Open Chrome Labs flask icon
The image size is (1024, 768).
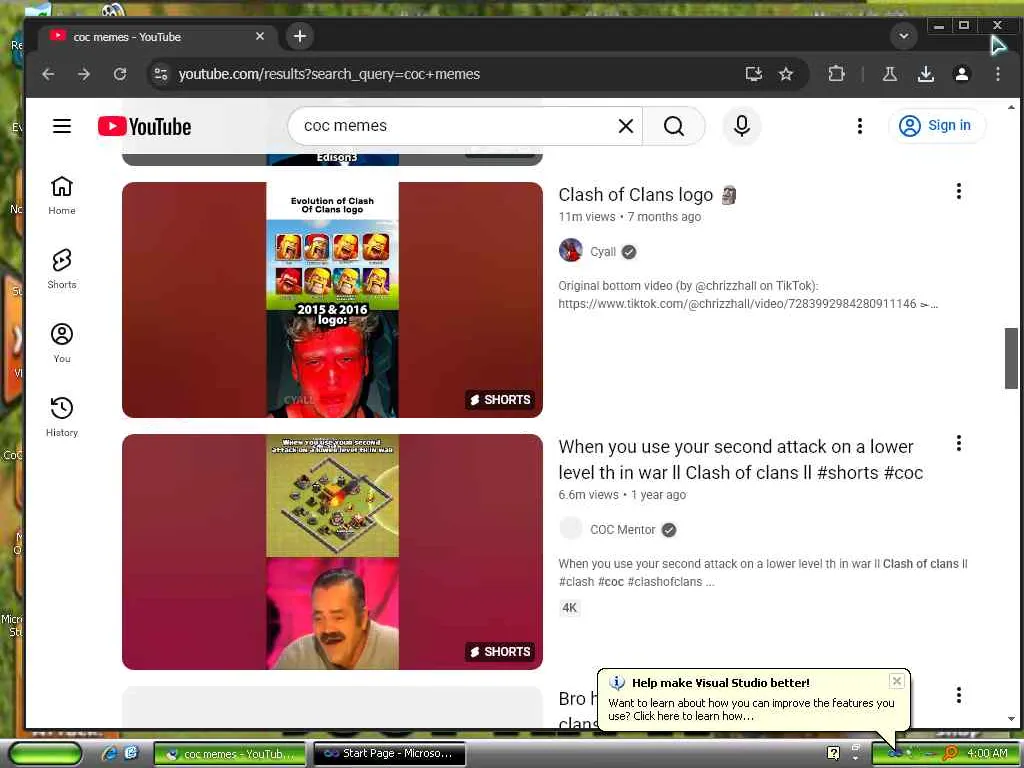tap(889, 74)
